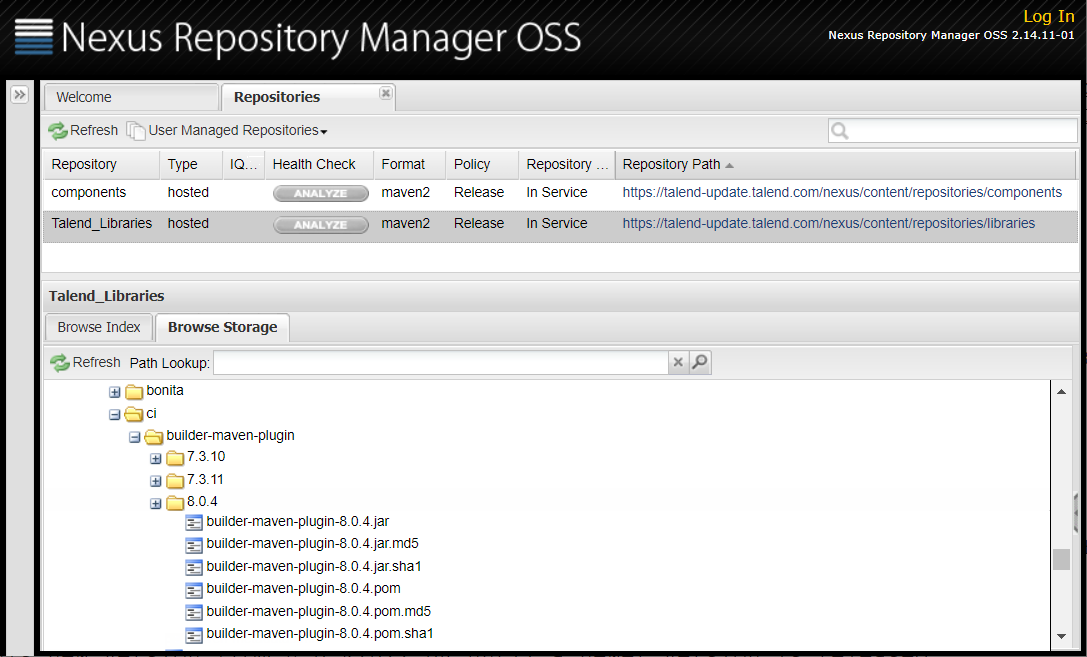Click the top toolbar Refresh icon
Image resolution: width=1087 pixels, height=657 pixels.
coord(58,131)
